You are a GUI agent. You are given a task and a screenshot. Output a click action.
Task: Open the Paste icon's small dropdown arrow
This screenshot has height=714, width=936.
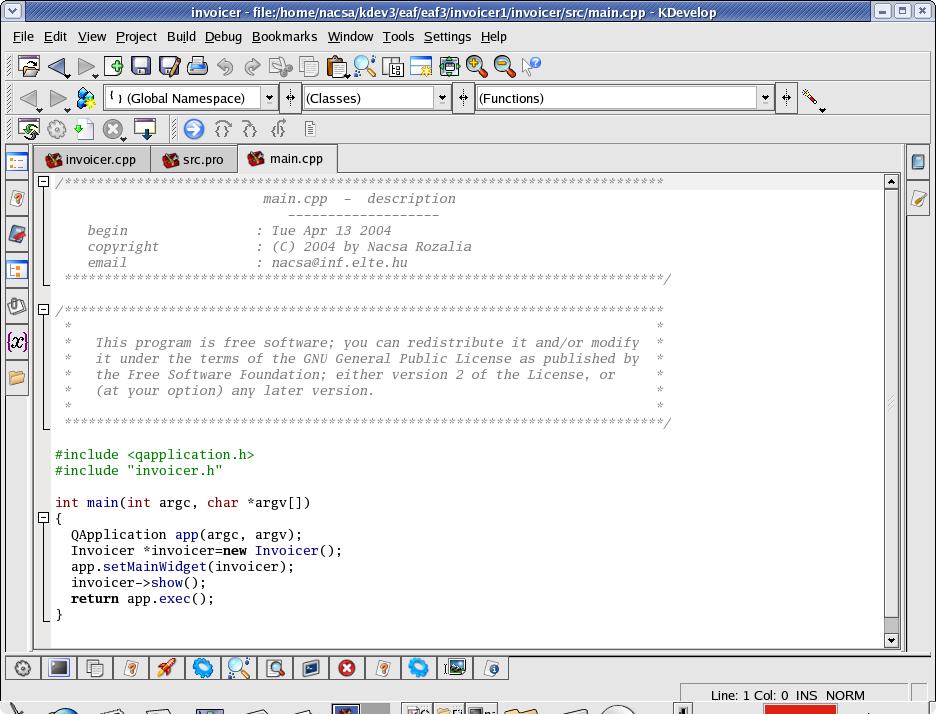coord(347,76)
